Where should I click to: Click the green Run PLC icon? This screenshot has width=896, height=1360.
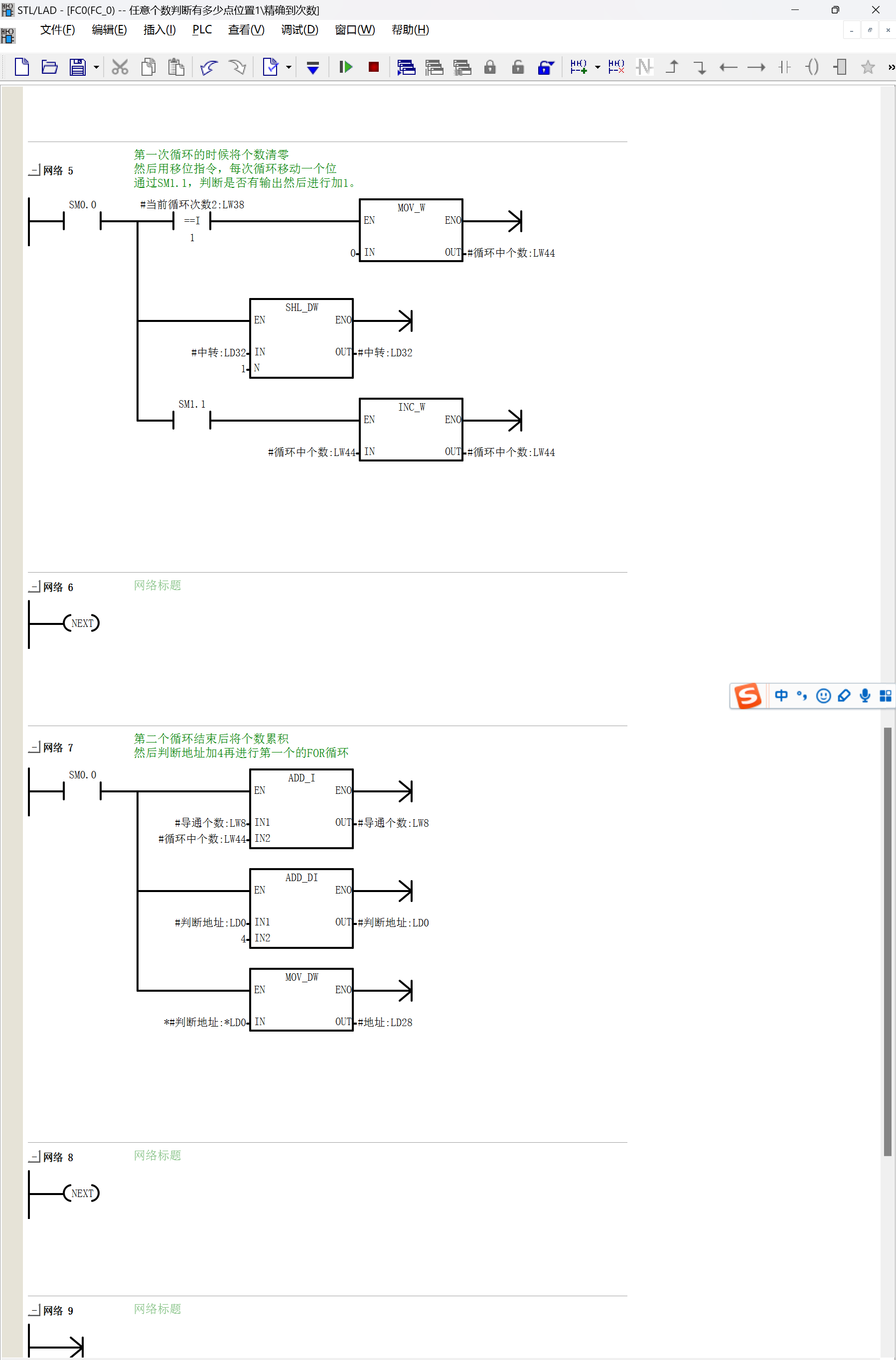tap(346, 67)
